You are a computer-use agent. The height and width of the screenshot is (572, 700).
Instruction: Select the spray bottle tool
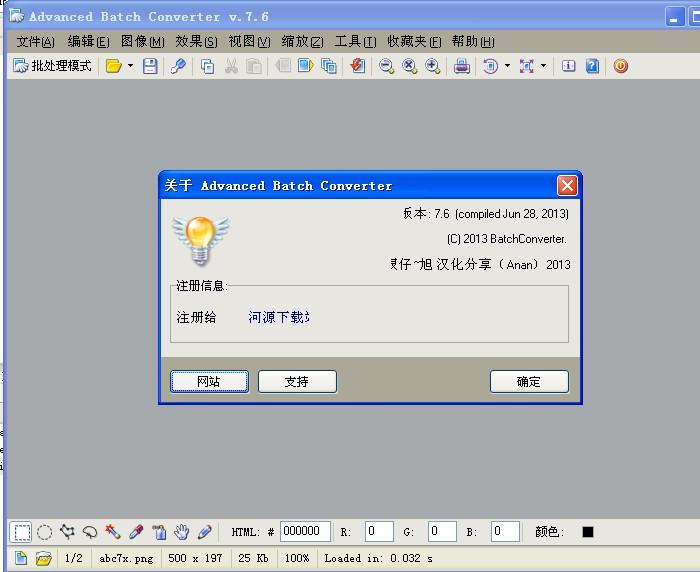(159, 531)
